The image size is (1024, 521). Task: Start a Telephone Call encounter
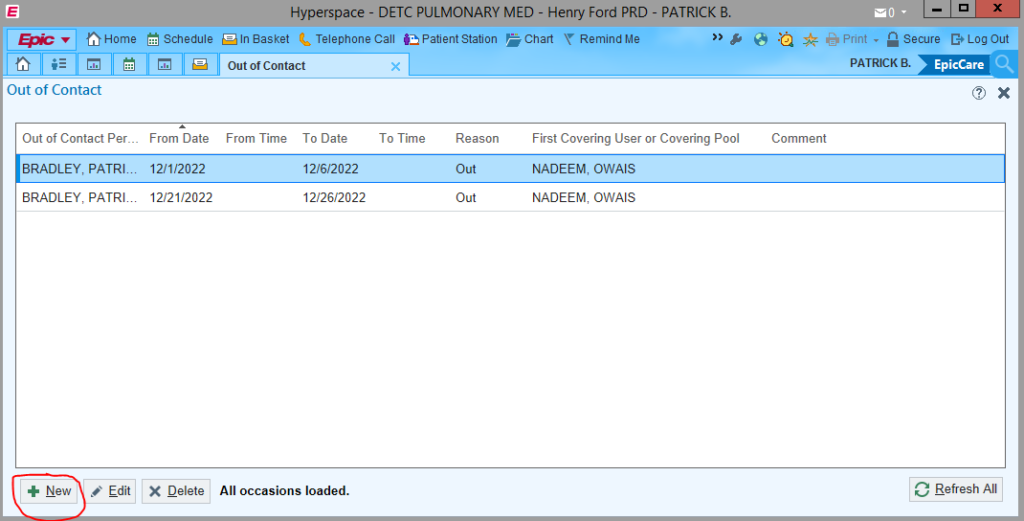346,39
